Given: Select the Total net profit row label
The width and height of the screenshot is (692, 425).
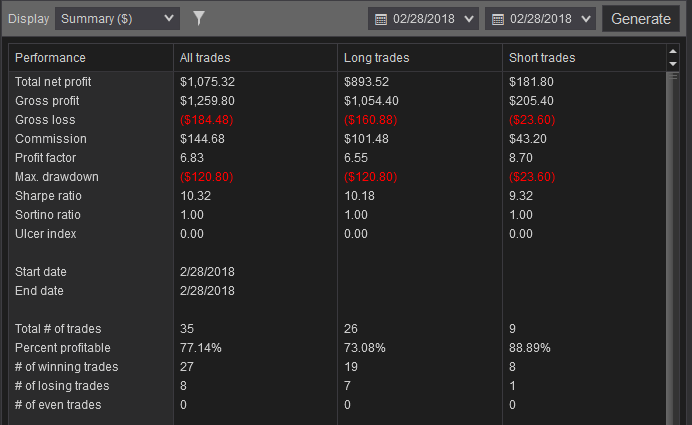Looking at the screenshot, I should coord(53,82).
